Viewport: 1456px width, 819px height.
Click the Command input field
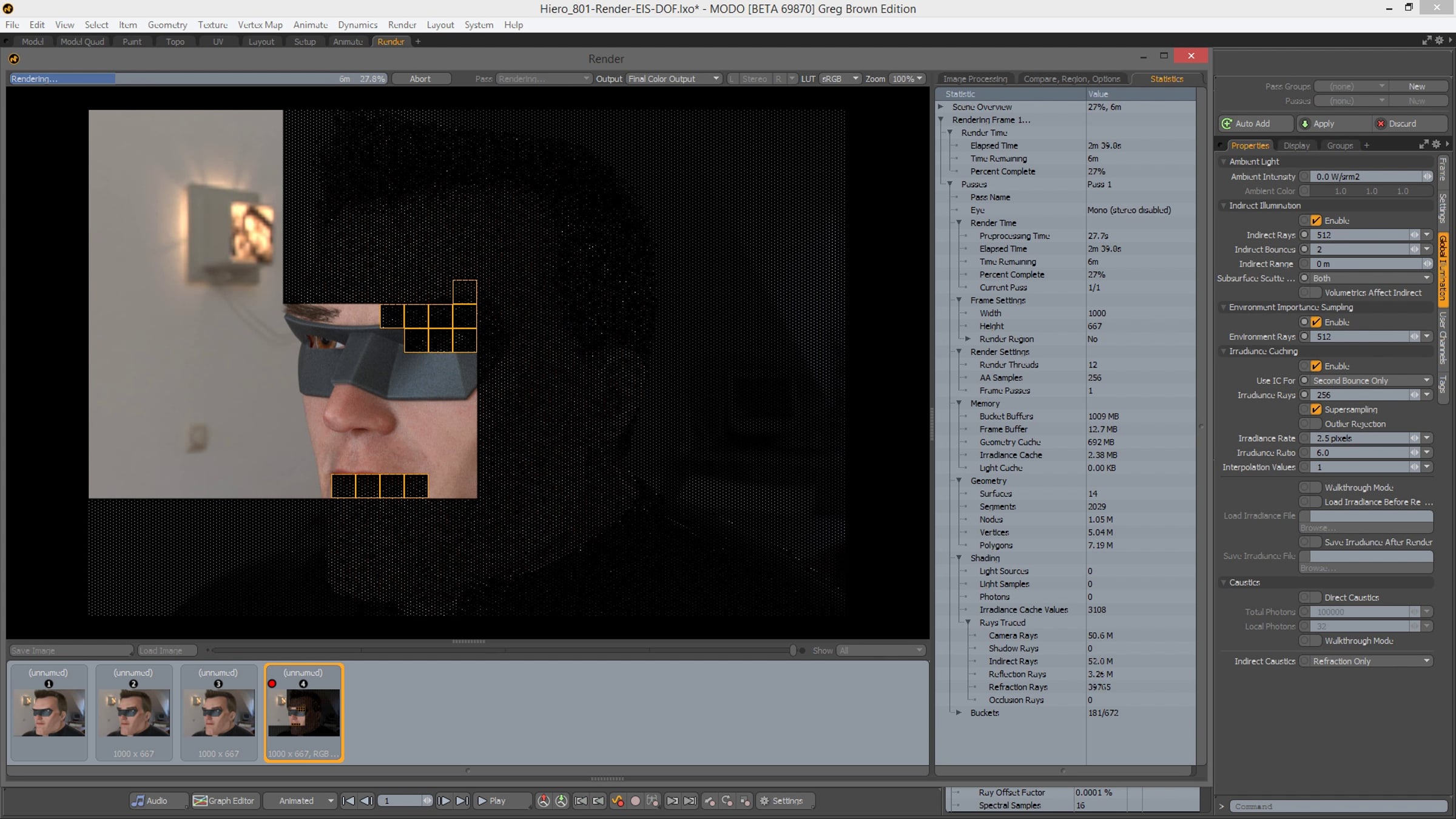[1338, 806]
